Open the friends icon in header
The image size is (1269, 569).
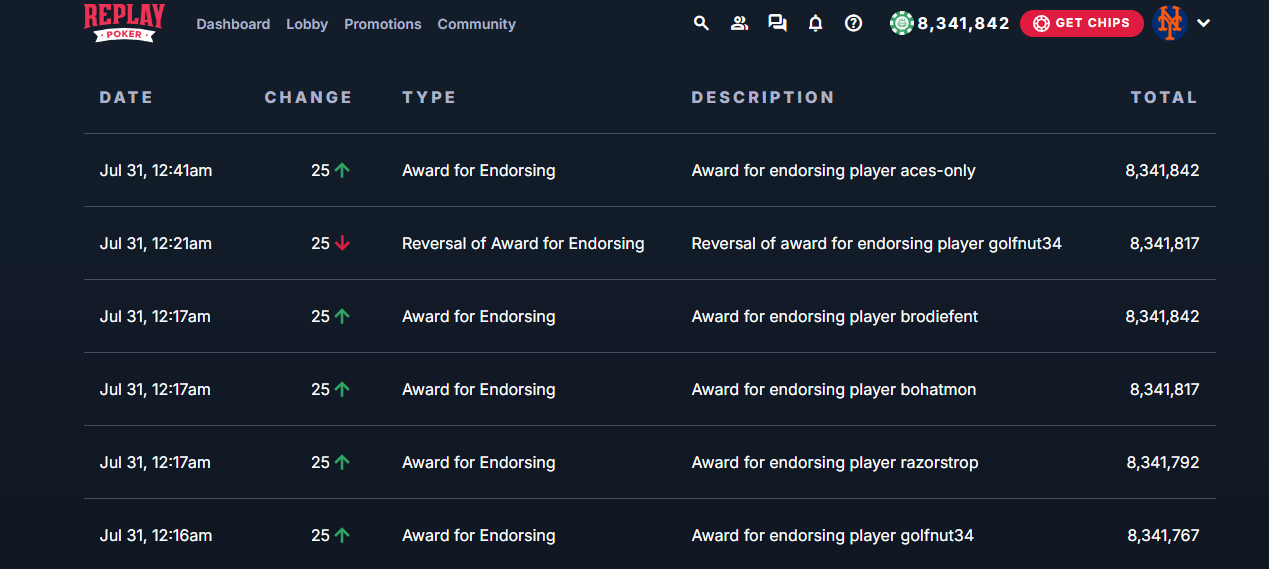point(739,23)
